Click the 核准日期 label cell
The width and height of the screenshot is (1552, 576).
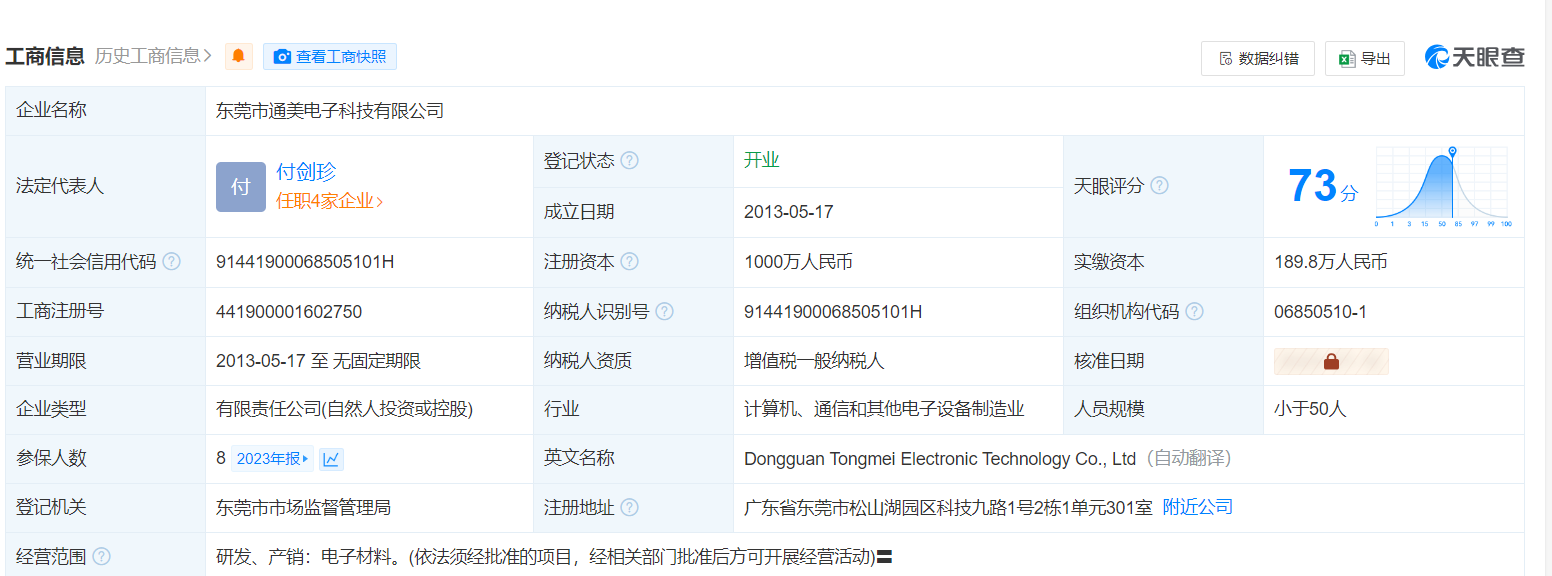point(1163,361)
